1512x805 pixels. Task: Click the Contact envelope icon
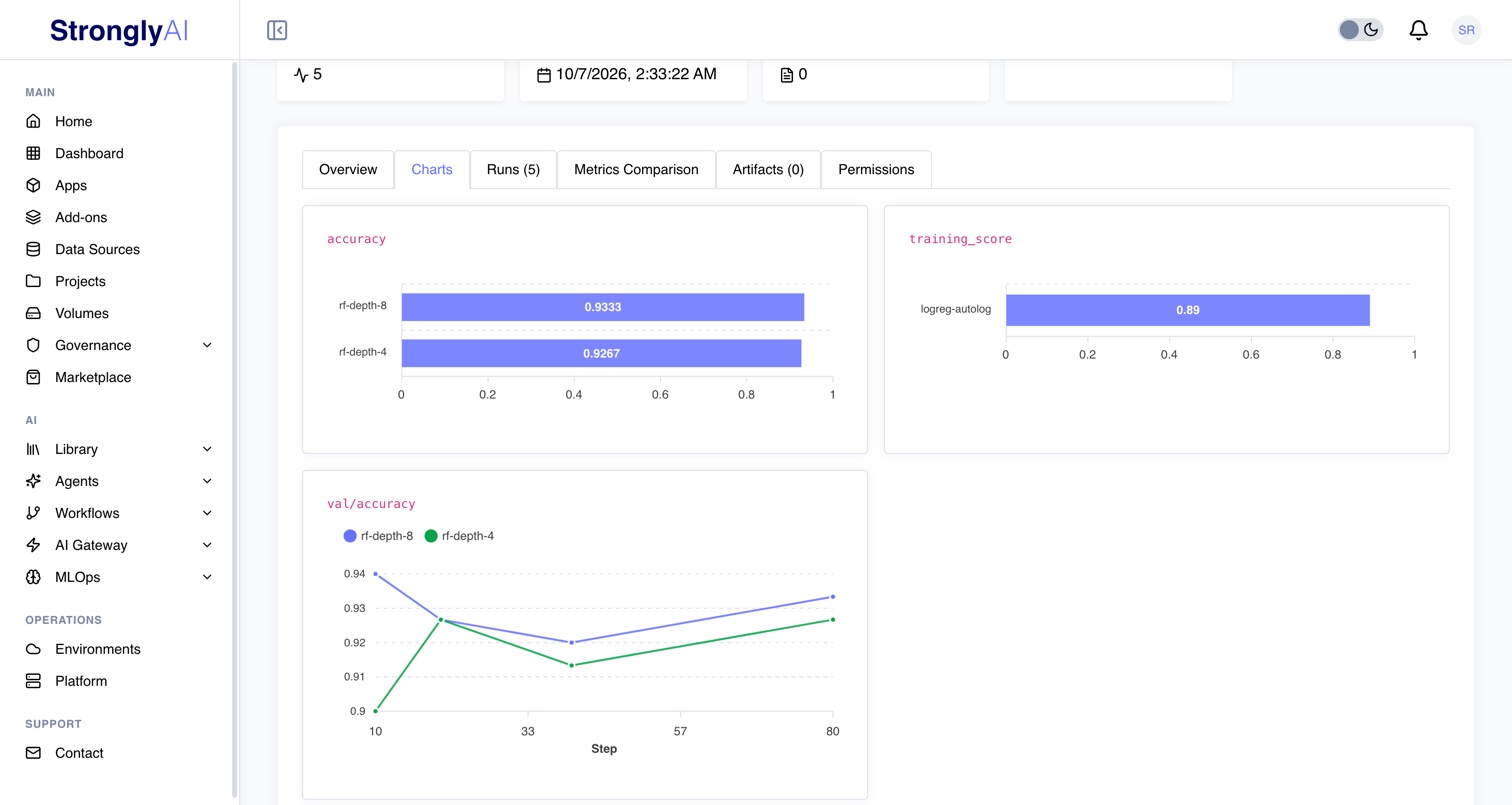click(x=33, y=753)
